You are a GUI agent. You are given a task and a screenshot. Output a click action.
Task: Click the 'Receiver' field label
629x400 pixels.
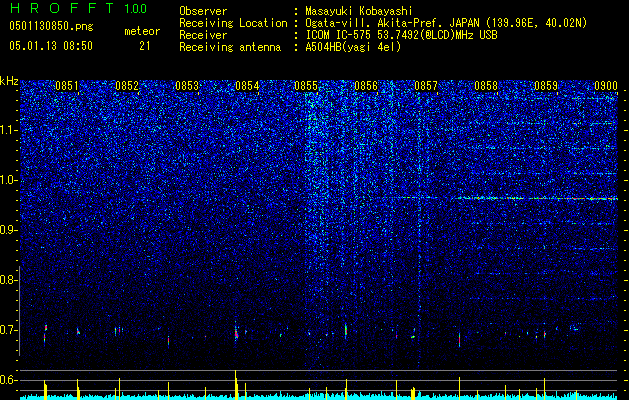(203, 35)
